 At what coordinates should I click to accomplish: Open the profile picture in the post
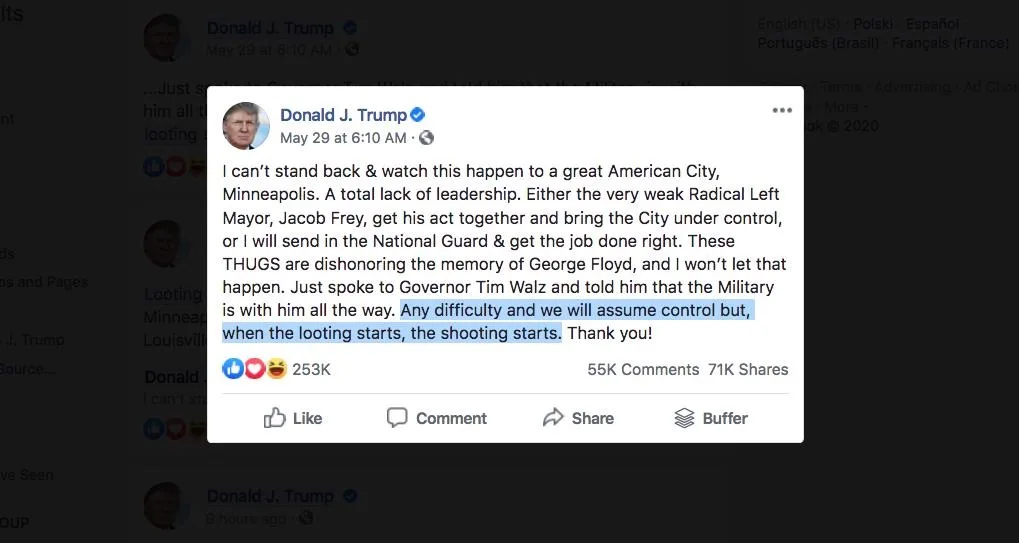pos(246,125)
